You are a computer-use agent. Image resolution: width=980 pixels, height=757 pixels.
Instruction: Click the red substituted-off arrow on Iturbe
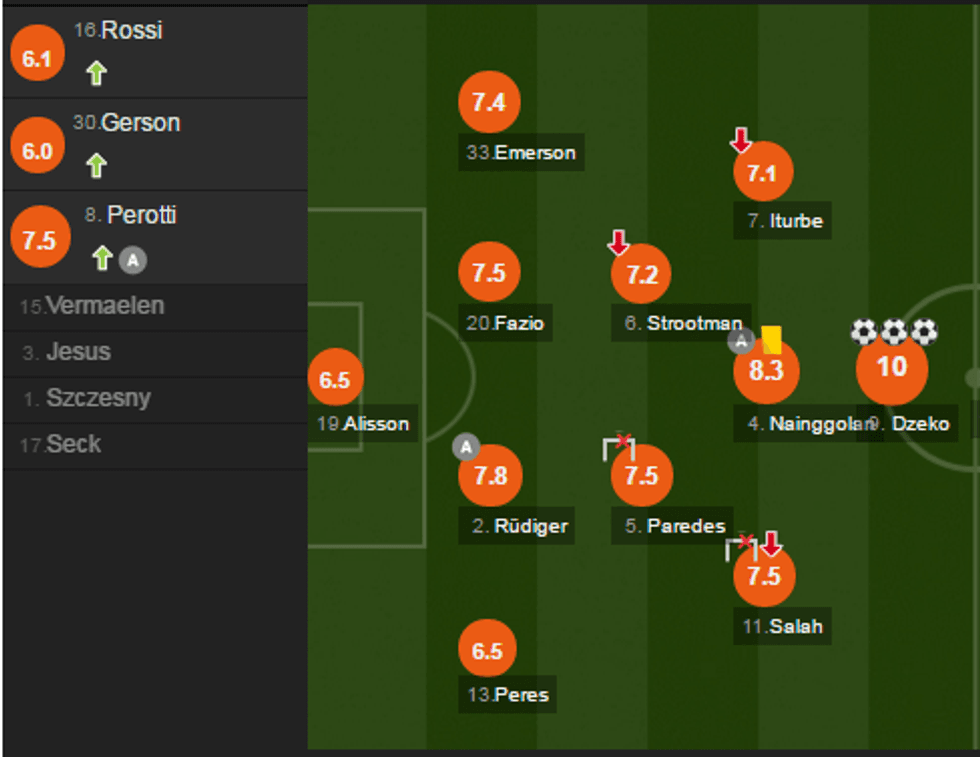pos(740,140)
